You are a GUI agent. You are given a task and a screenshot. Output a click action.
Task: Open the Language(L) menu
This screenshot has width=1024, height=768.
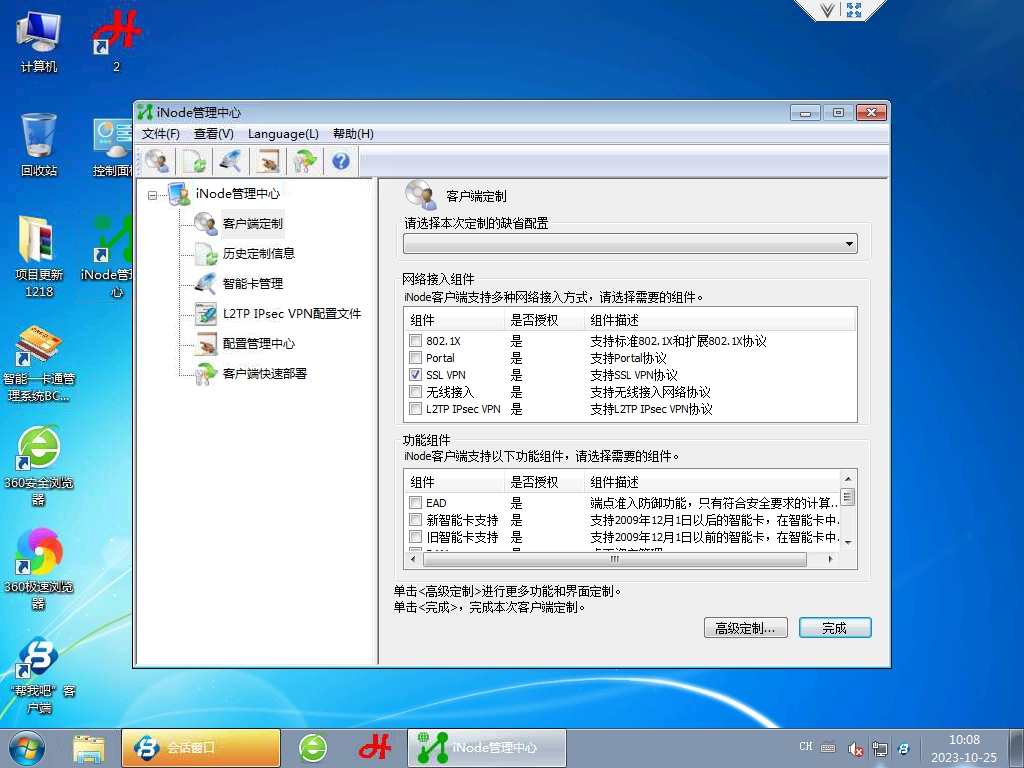click(x=283, y=134)
